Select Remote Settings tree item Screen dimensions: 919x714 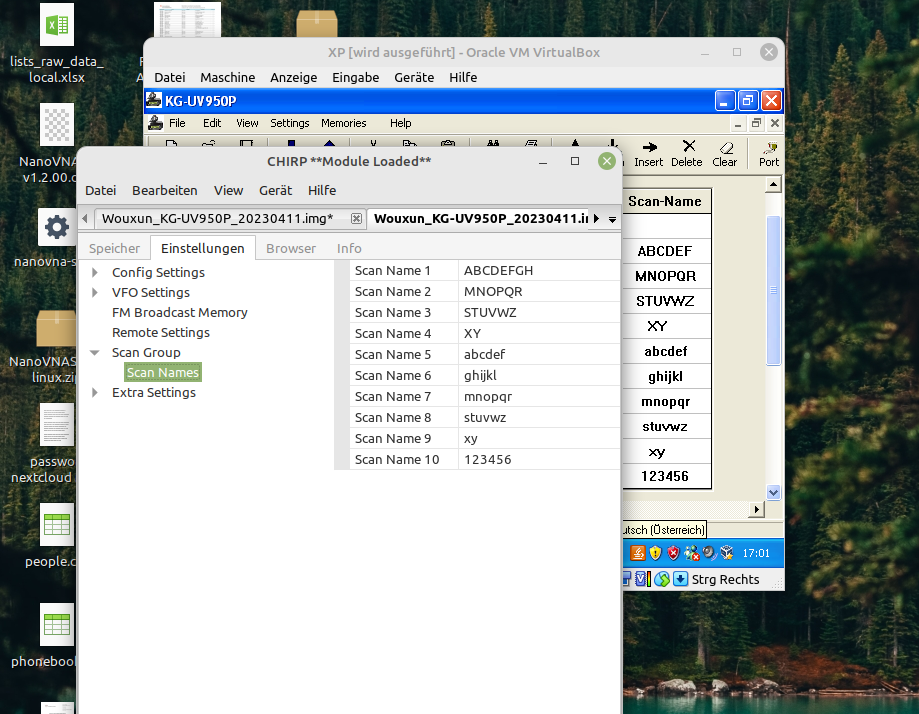tap(161, 332)
